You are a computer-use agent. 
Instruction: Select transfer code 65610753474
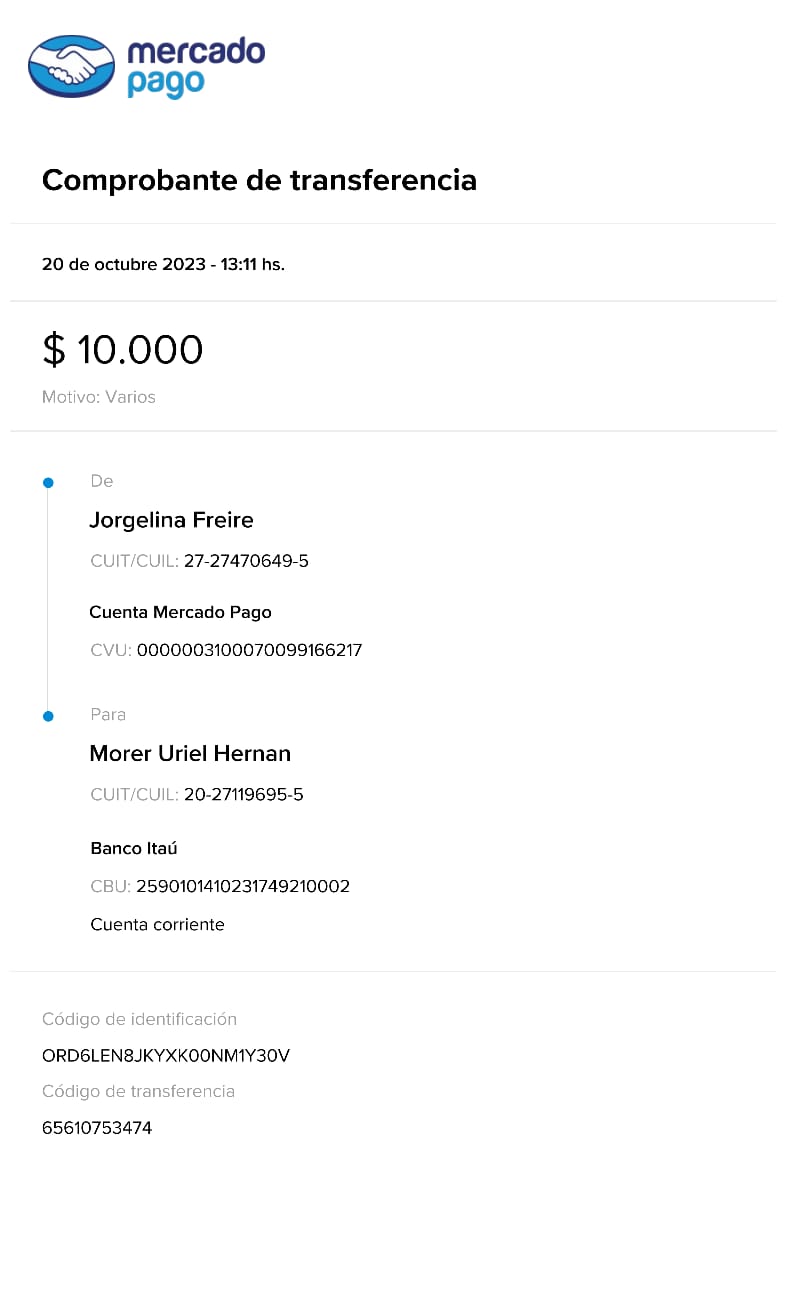97,1128
